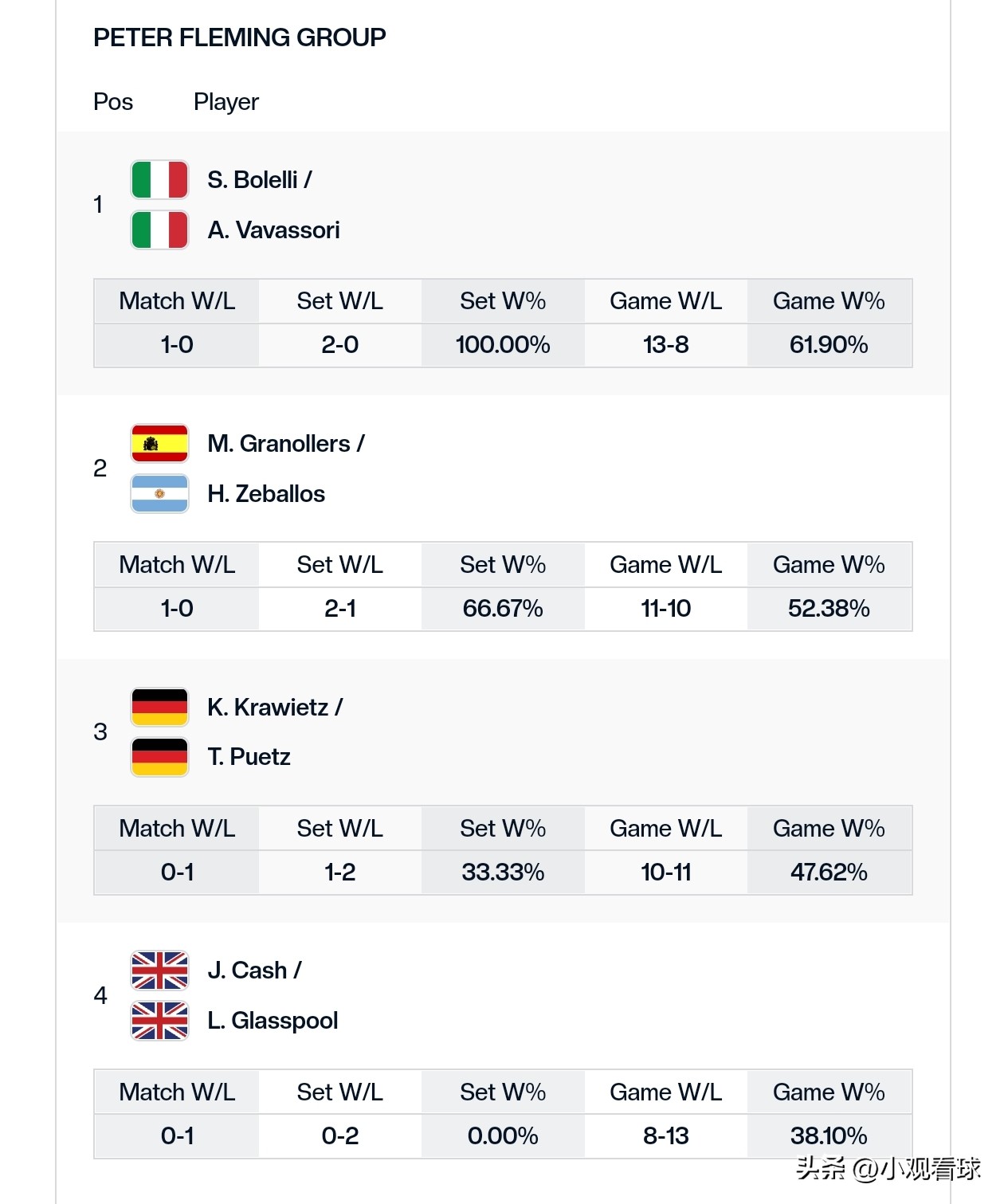Image resolution: width=1004 pixels, height=1204 pixels.
Task: Click the Pos column header
Action: click(x=113, y=102)
